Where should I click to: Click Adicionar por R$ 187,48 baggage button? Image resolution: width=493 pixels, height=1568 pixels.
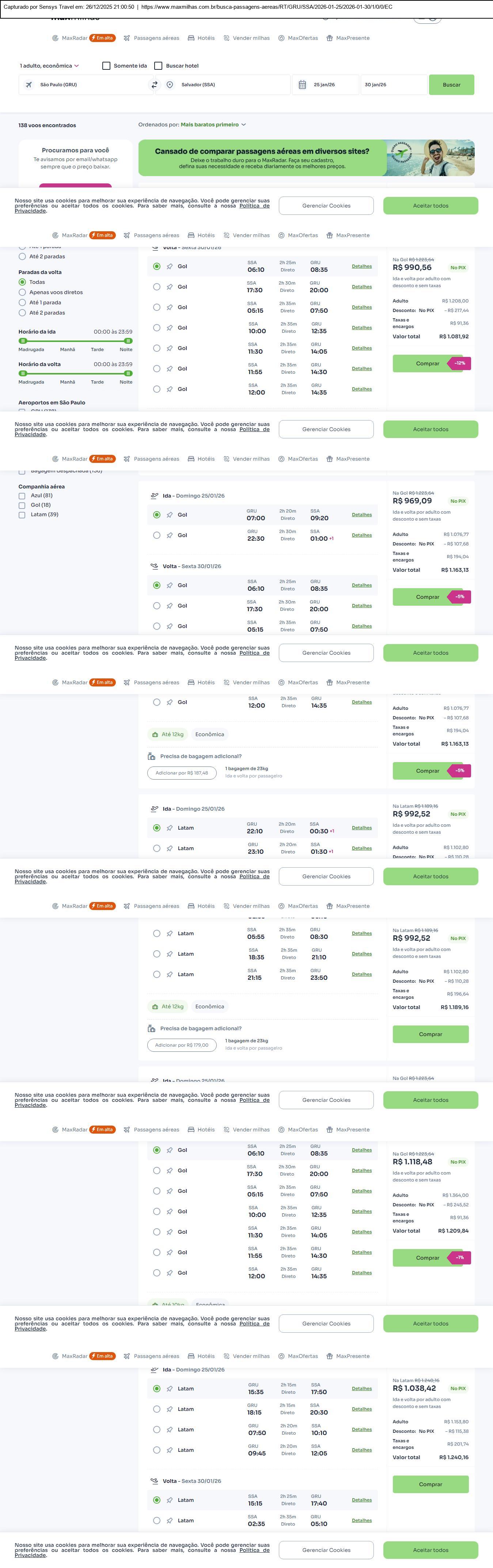pyautogui.click(x=181, y=773)
